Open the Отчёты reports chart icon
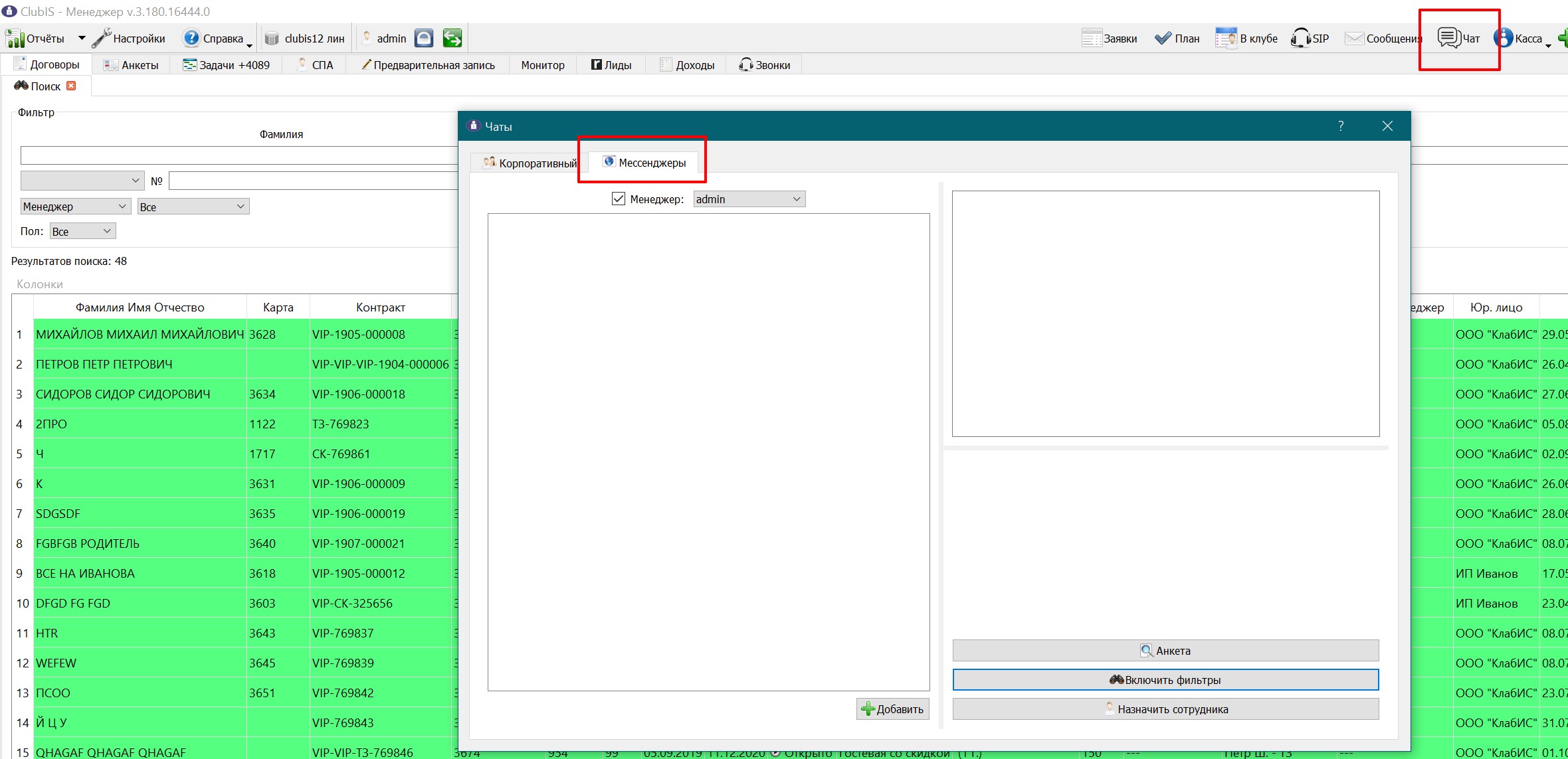Screen dimensions: 1568x759 tap(15, 38)
